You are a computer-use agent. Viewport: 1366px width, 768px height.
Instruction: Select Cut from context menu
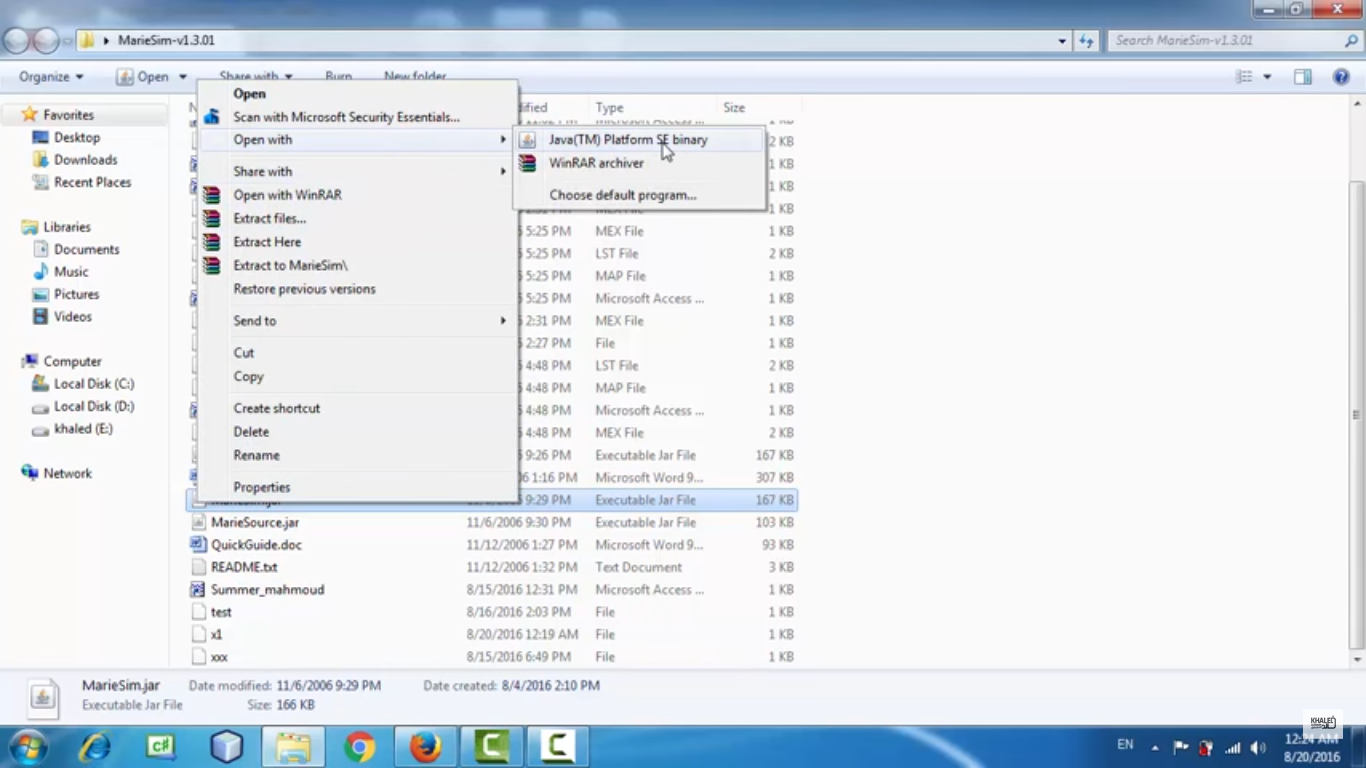[243, 353]
